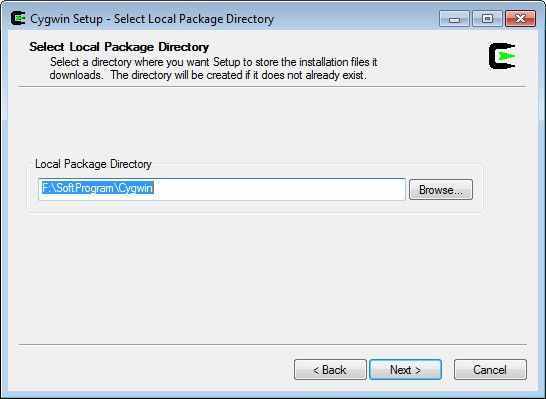Click the window title 'Cygwin Setup - Select Local Package Directory'
546x399 pixels.
(152, 19)
